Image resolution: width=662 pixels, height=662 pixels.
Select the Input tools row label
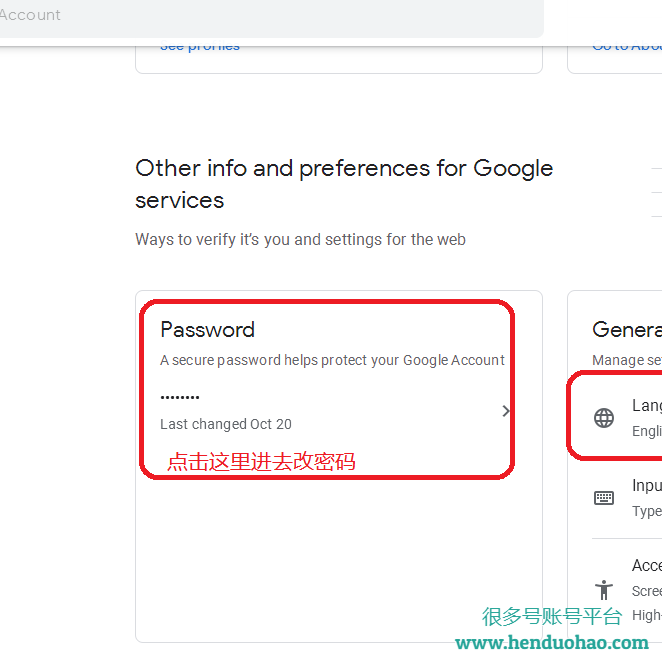647,486
